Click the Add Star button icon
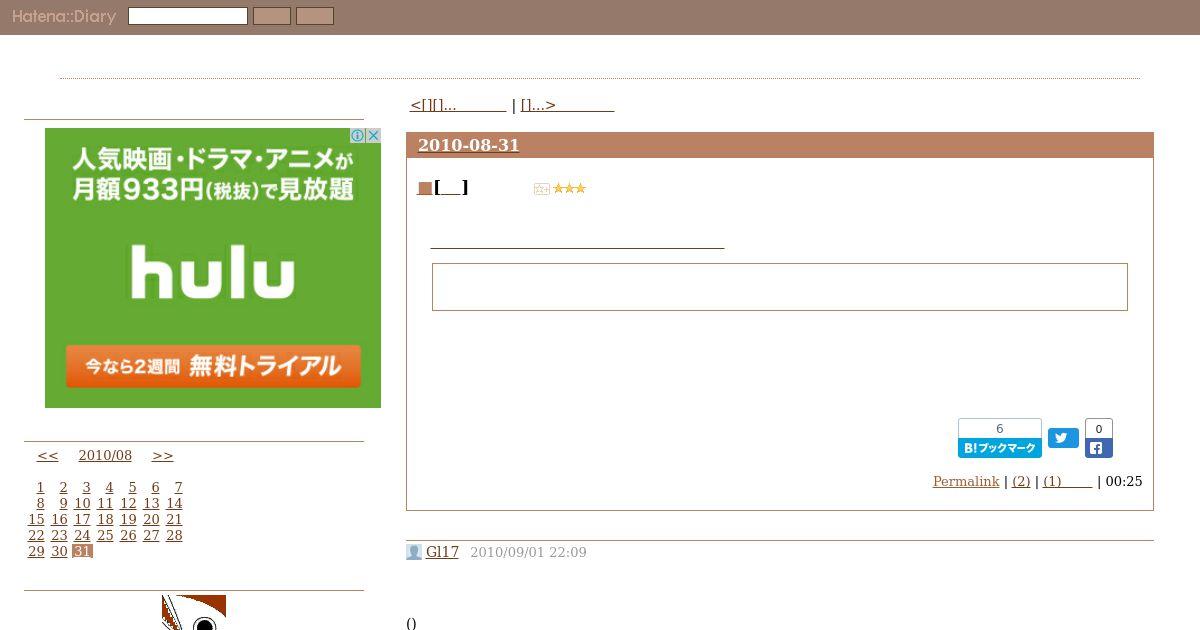 point(542,188)
